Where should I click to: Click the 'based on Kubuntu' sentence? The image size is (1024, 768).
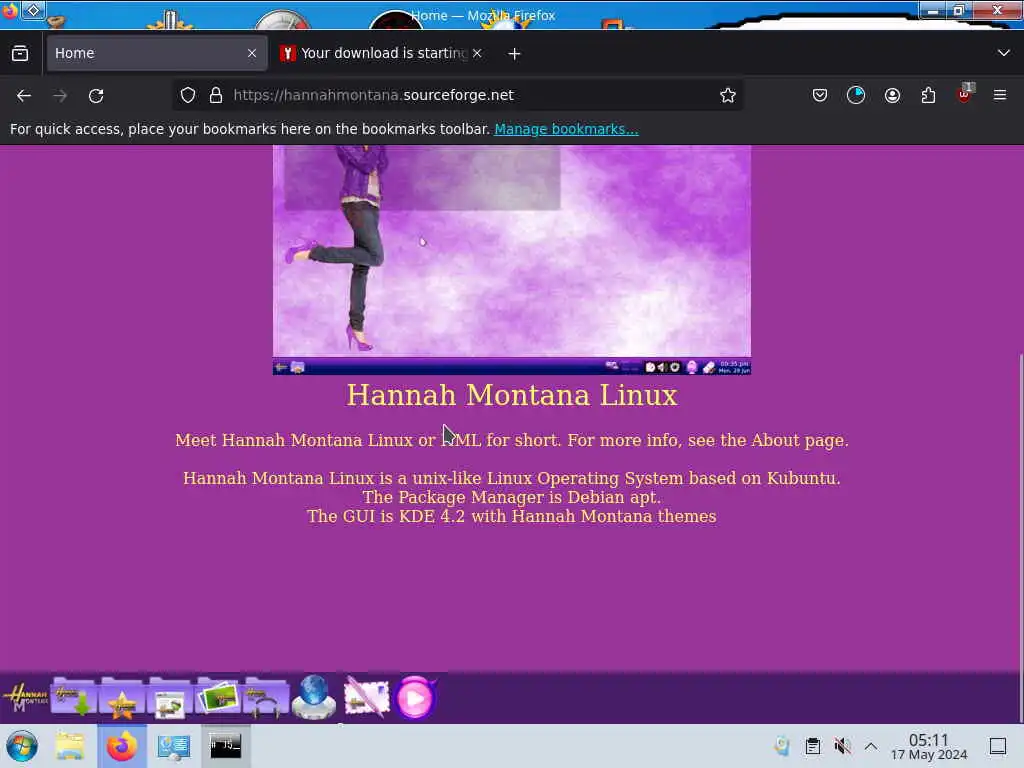pyautogui.click(x=512, y=478)
